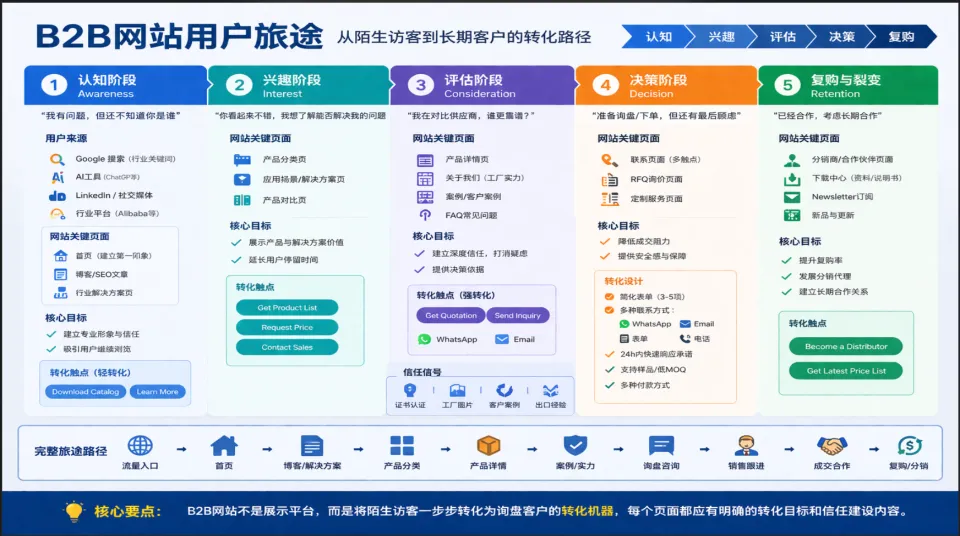Viewport: 960px width, 536px height.
Task: Click the 客户案例 trust signal icon
Action: (504, 390)
